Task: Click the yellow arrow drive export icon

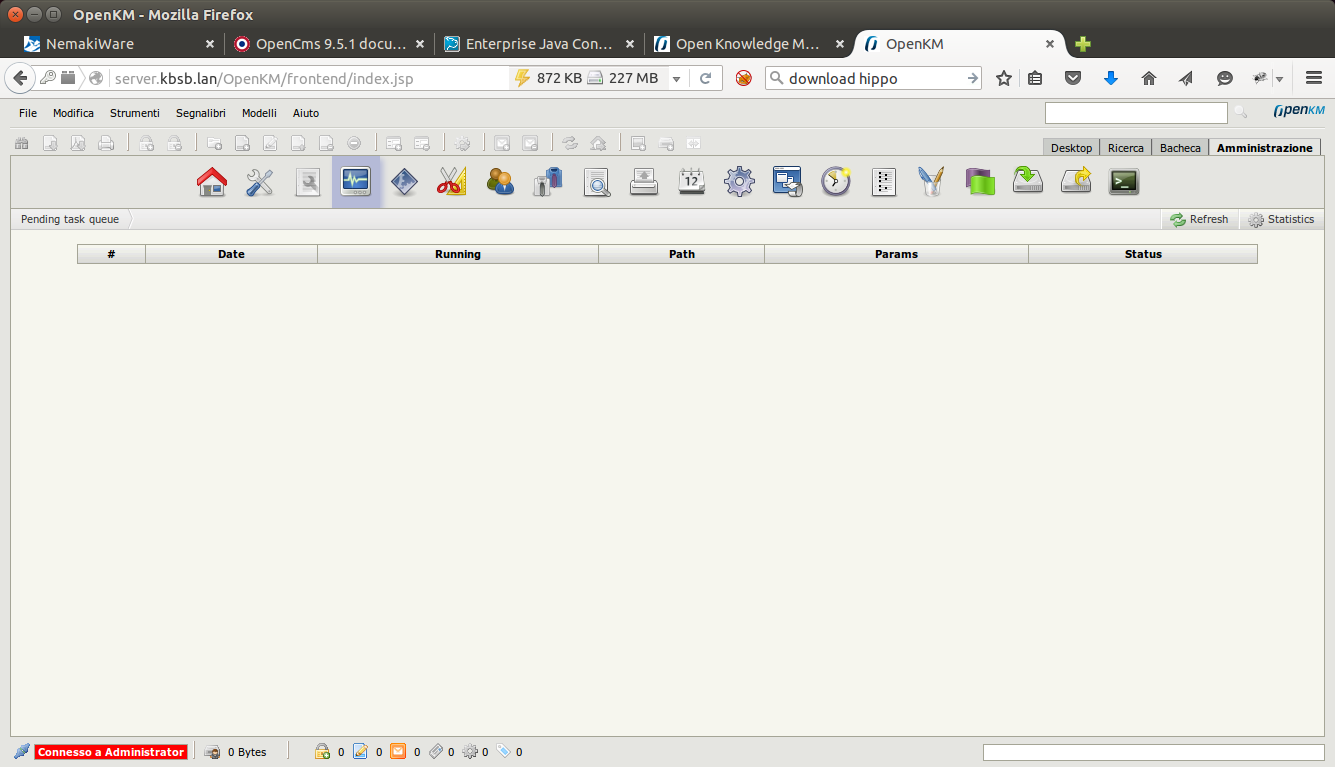Action: [x=1076, y=182]
